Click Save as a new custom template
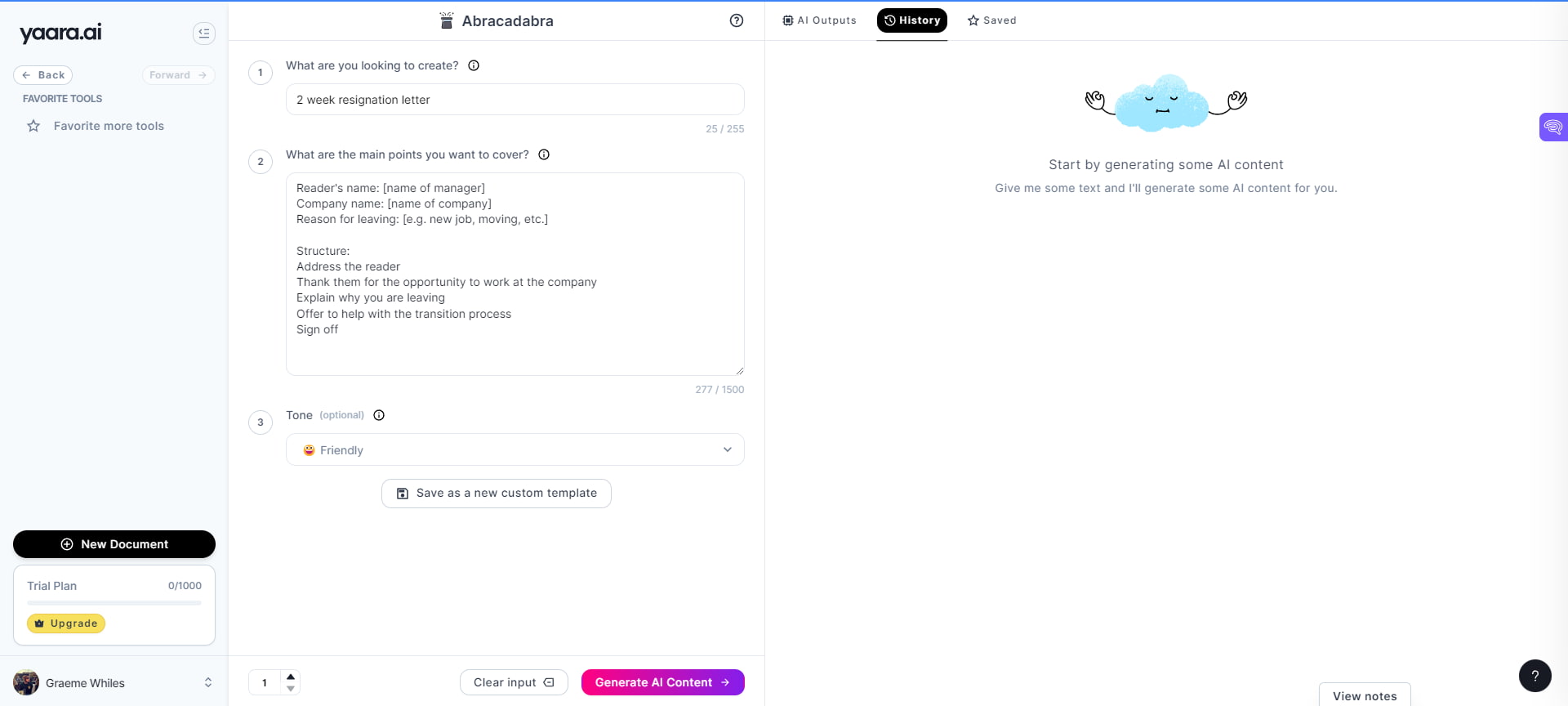This screenshot has height=706, width=1568. [496, 493]
